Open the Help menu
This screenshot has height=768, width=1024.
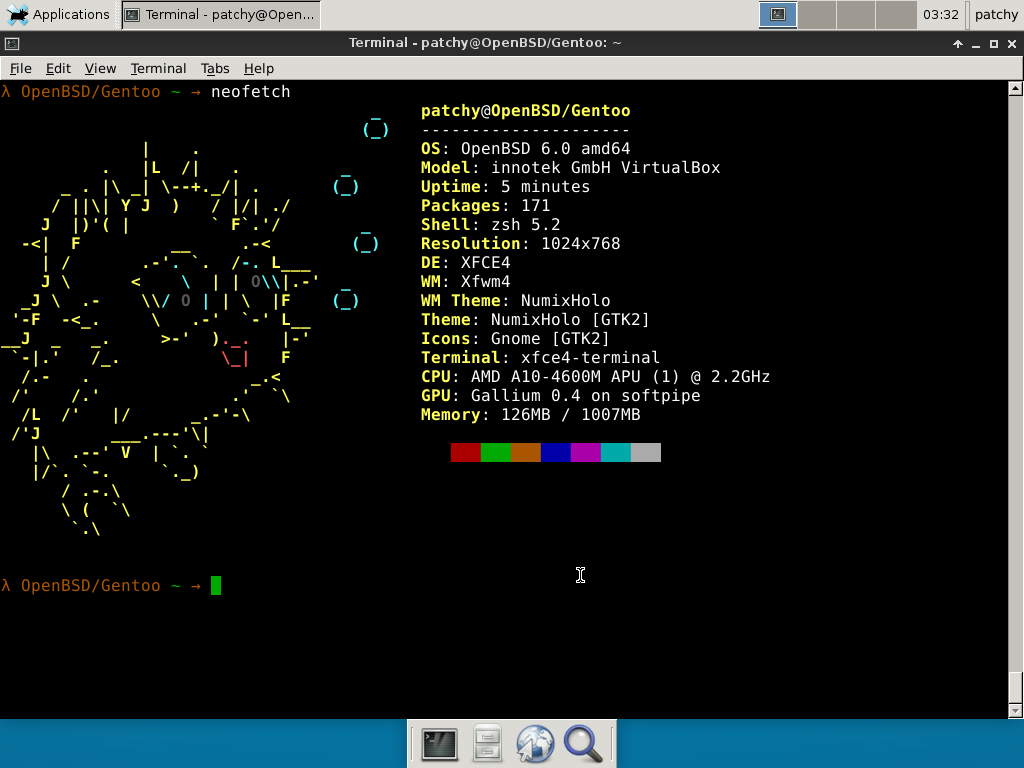point(259,69)
